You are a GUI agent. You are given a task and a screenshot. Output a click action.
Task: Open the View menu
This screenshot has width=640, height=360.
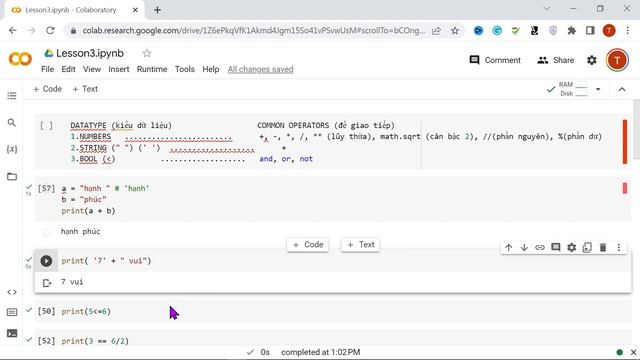click(92, 69)
